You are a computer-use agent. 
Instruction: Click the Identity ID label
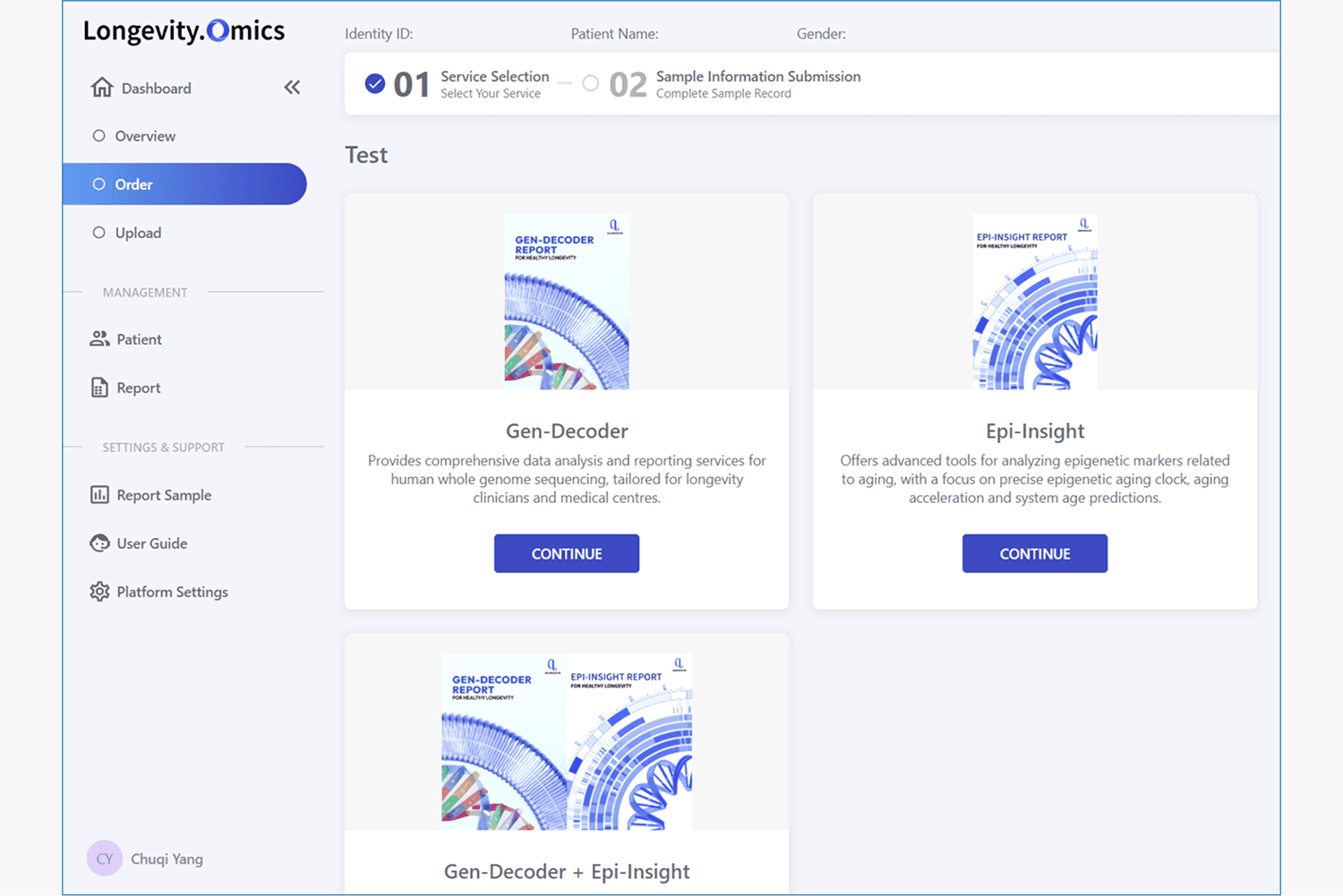(379, 34)
